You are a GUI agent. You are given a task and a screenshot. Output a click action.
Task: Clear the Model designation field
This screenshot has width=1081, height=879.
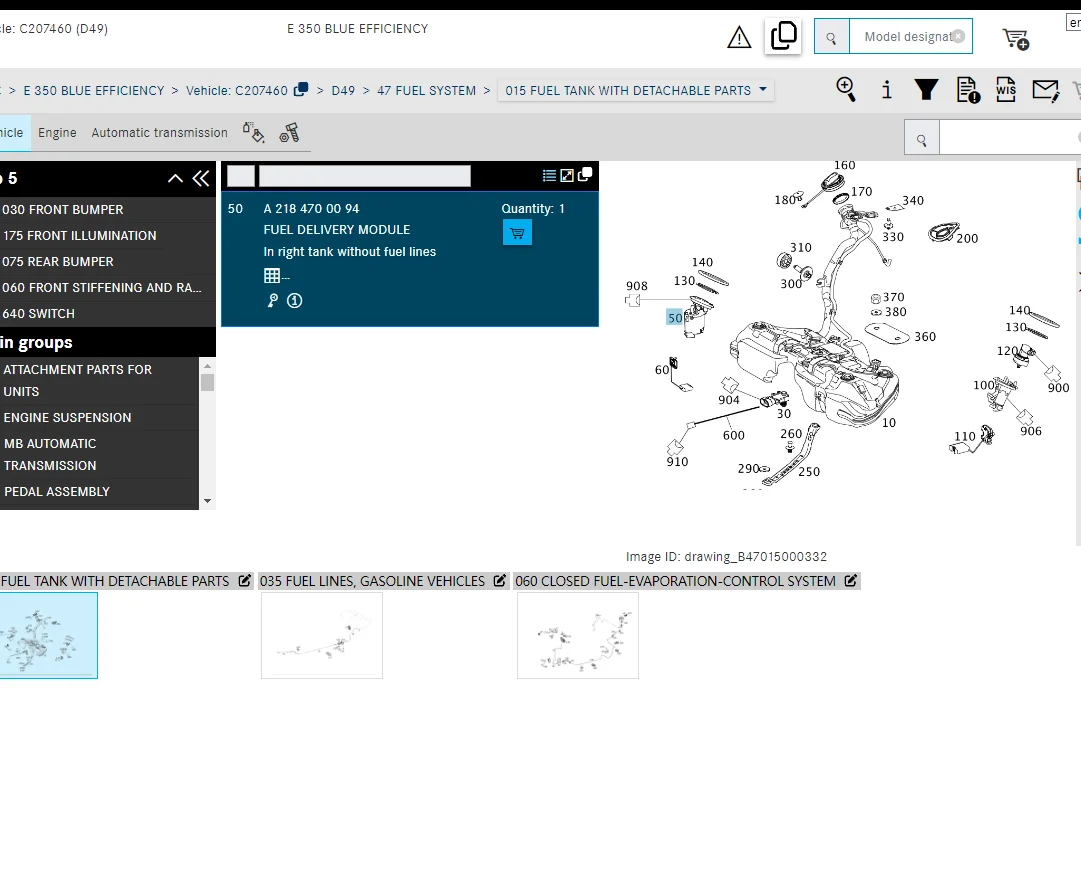(x=958, y=37)
